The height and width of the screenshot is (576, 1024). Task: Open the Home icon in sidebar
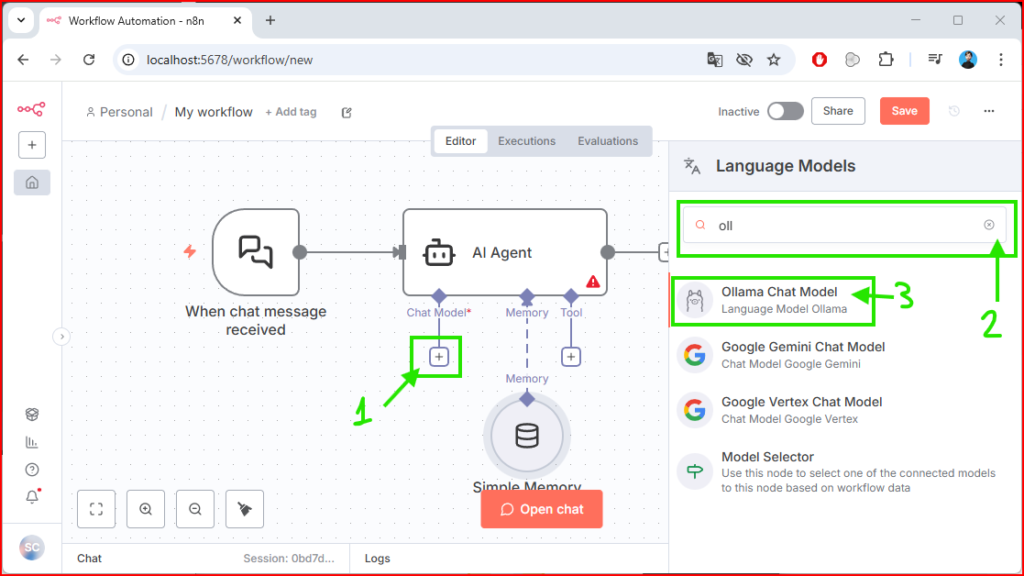pos(32,183)
